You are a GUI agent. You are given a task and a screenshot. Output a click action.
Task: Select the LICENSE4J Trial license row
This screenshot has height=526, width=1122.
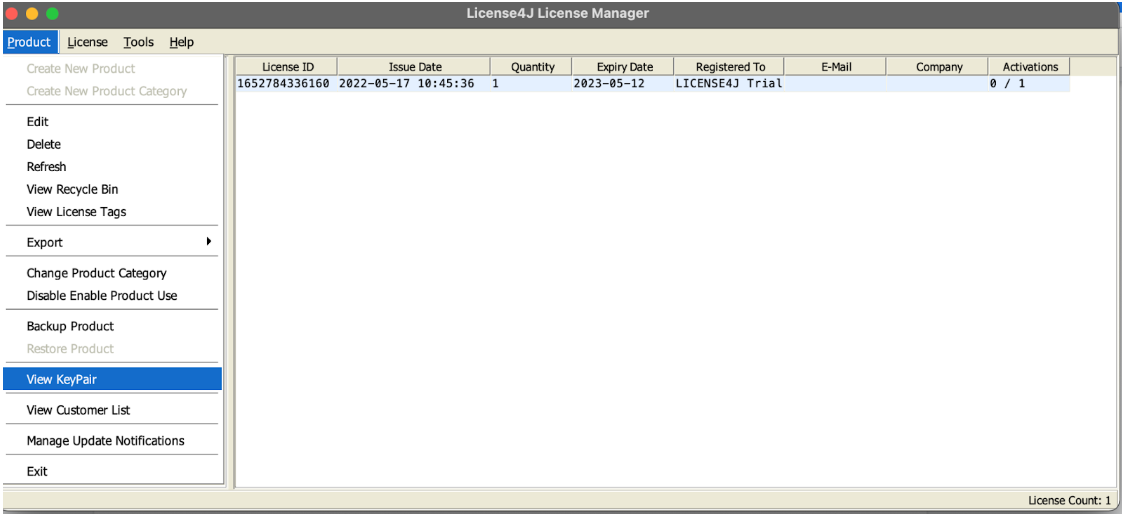728,84
